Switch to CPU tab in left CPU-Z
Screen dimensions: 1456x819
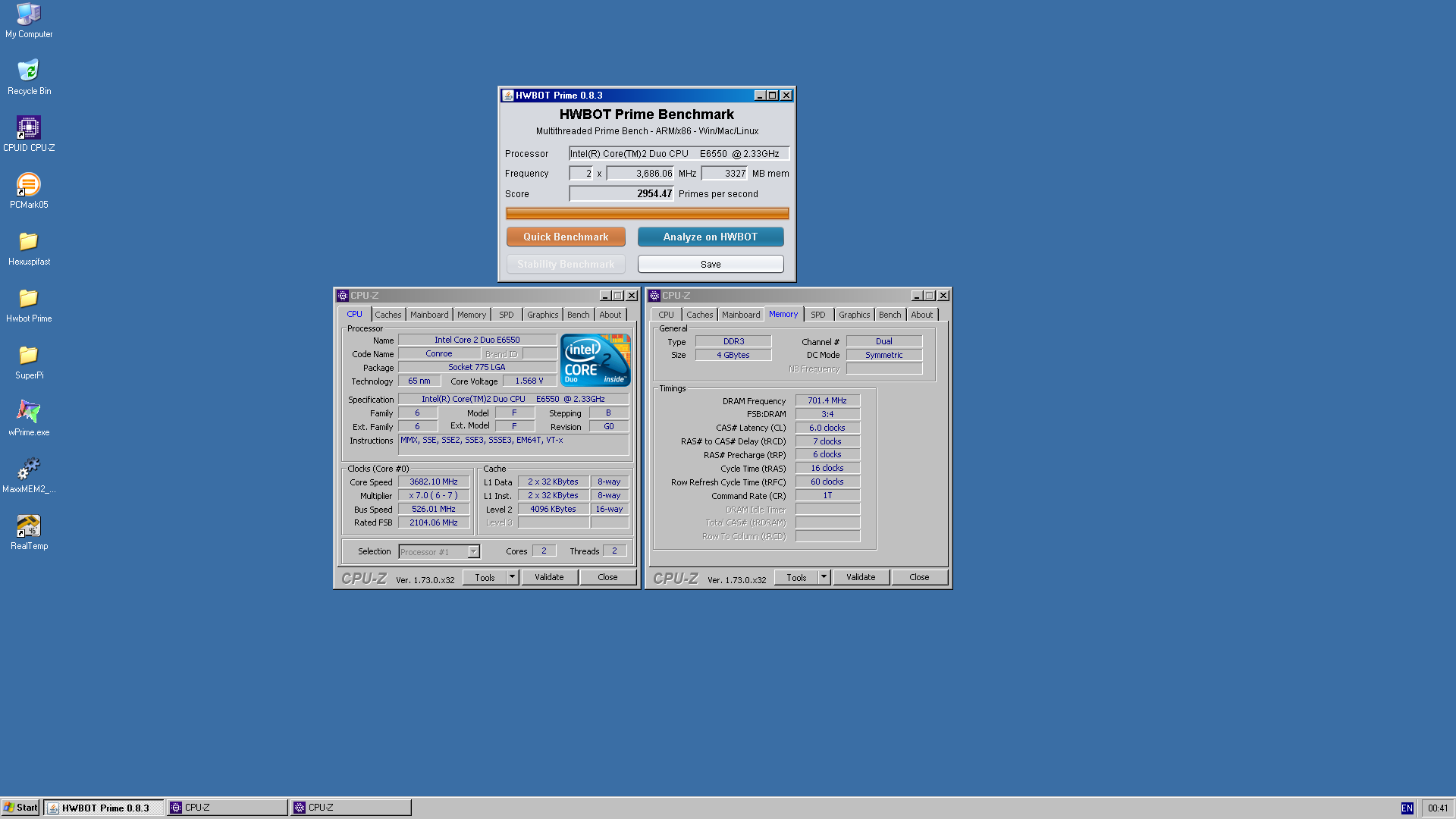[x=354, y=314]
